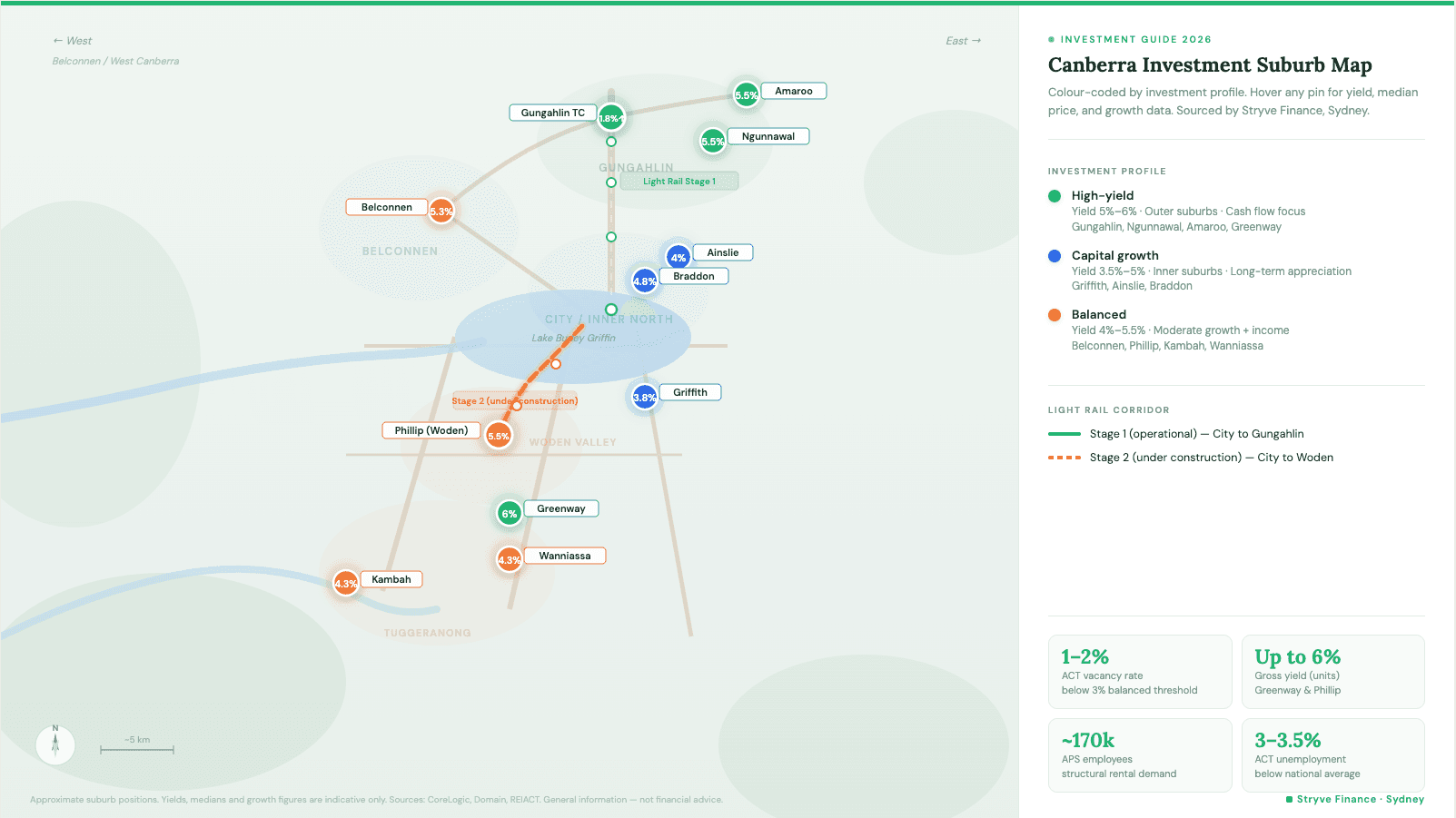Toggle the Balanced orange legend dot
The image size is (1456, 818).
1055,315
